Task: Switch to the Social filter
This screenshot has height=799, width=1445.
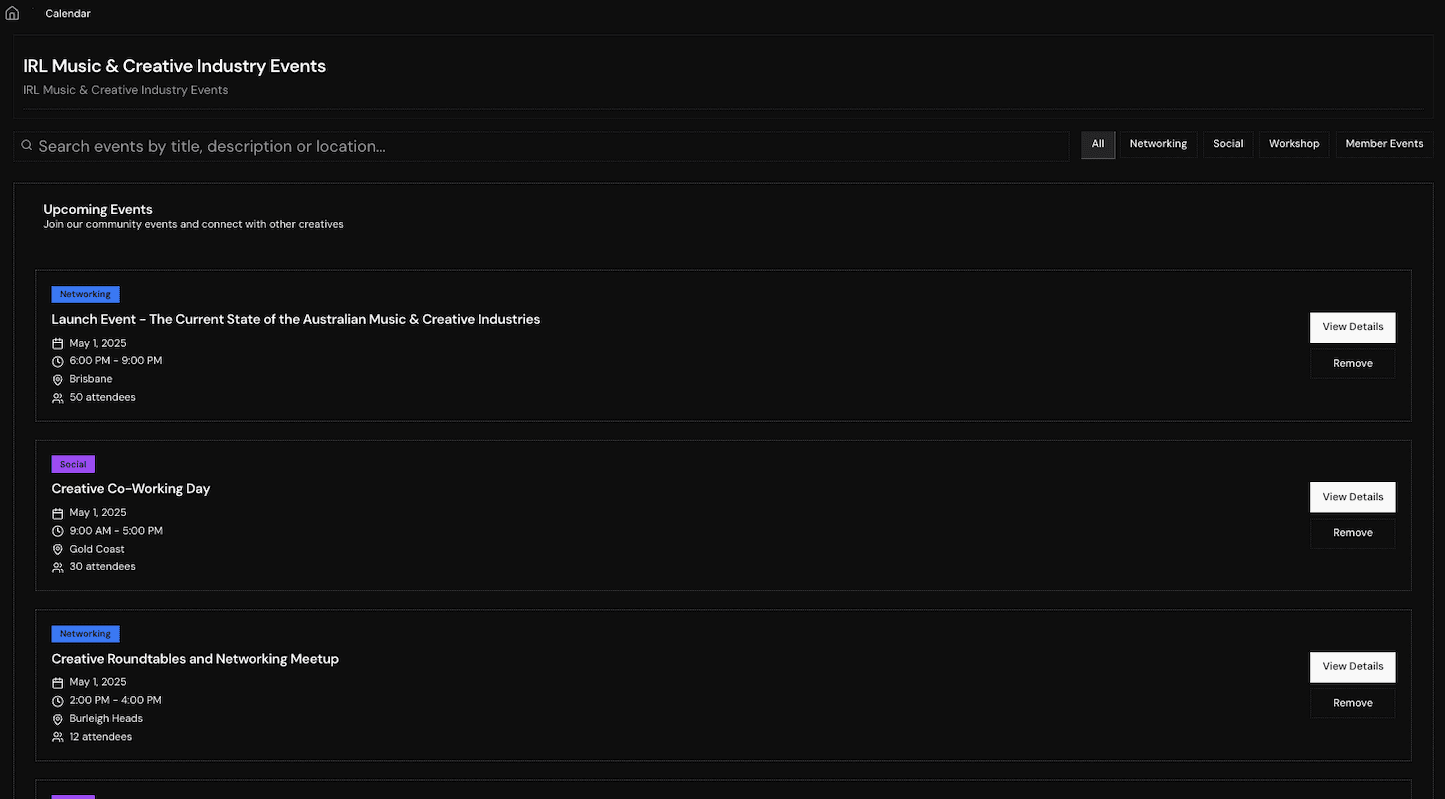Action: [1228, 144]
